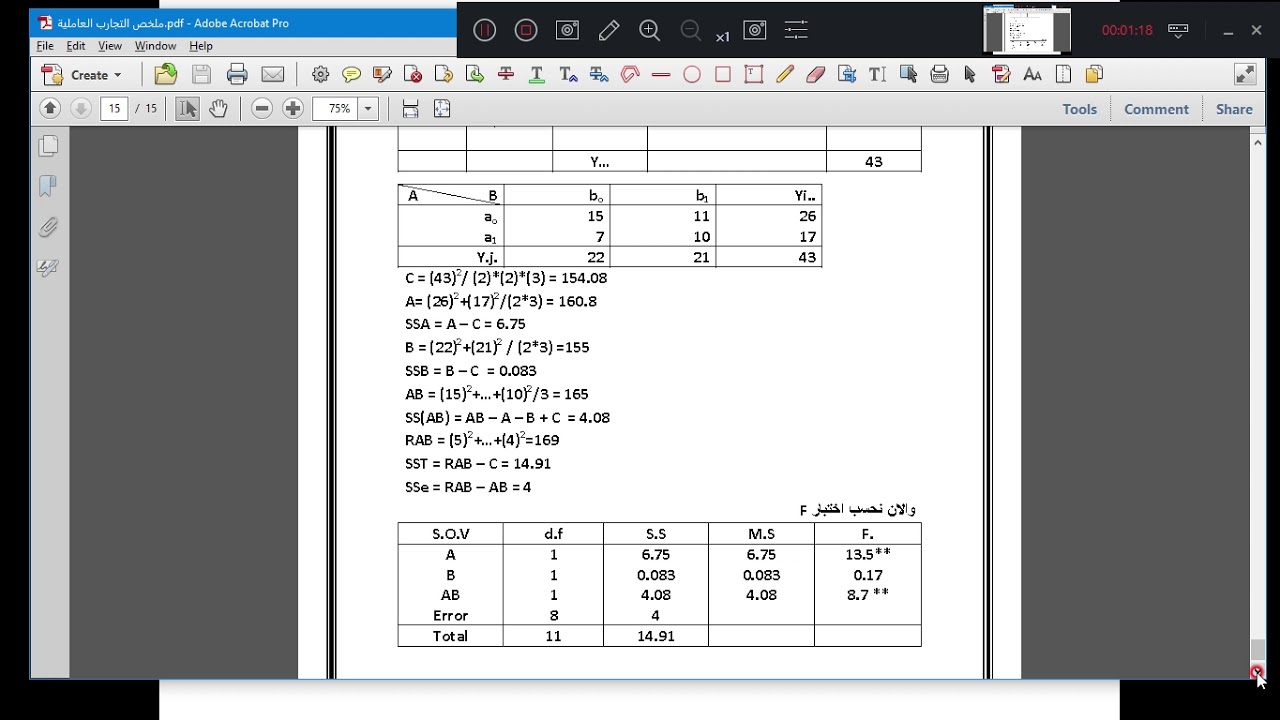Image resolution: width=1280 pixels, height=720 pixels.
Task: Open the File menu
Action: point(45,46)
